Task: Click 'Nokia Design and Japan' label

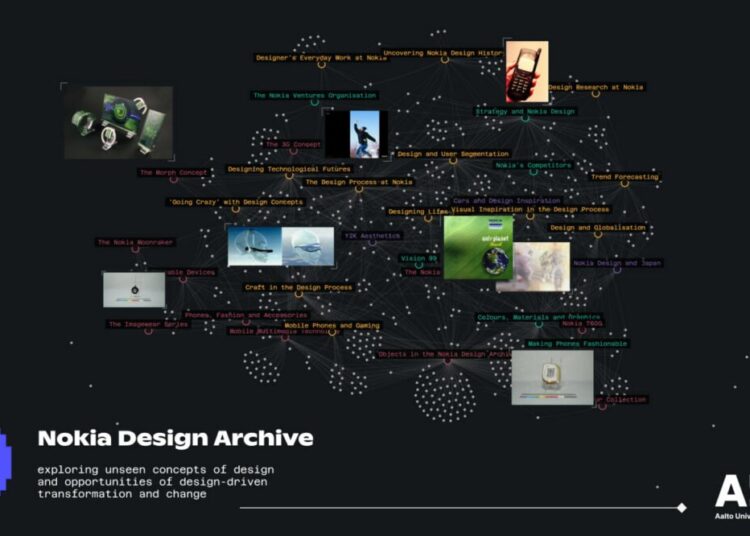Action: coord(617,263)
